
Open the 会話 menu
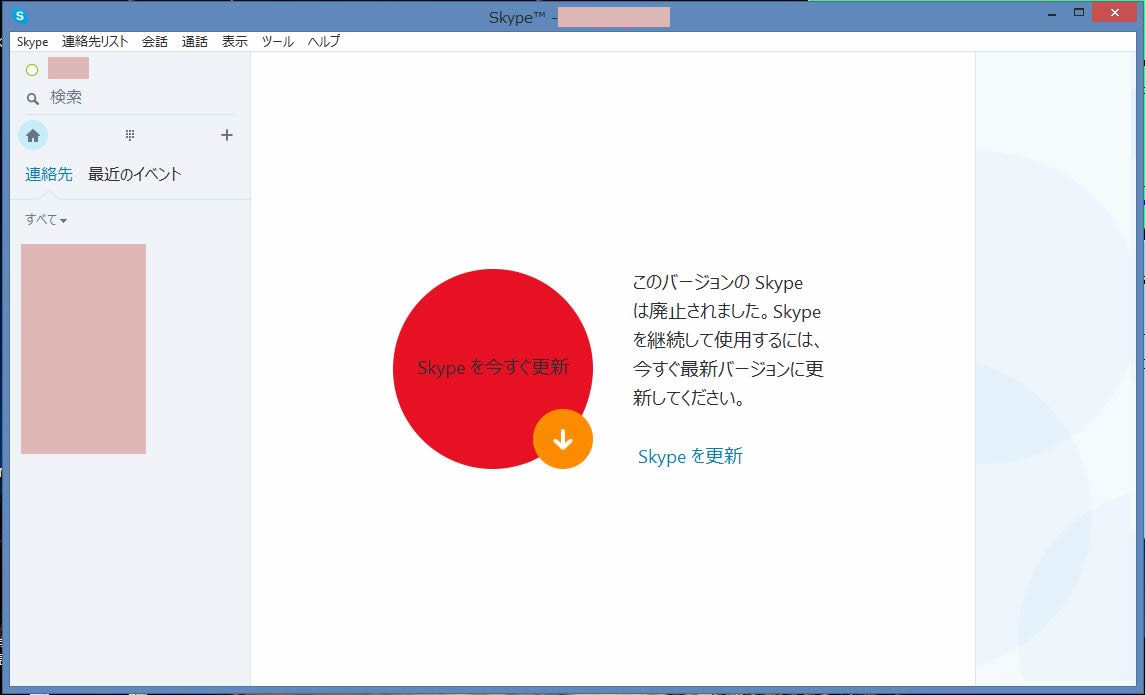(x=155, y=42)
